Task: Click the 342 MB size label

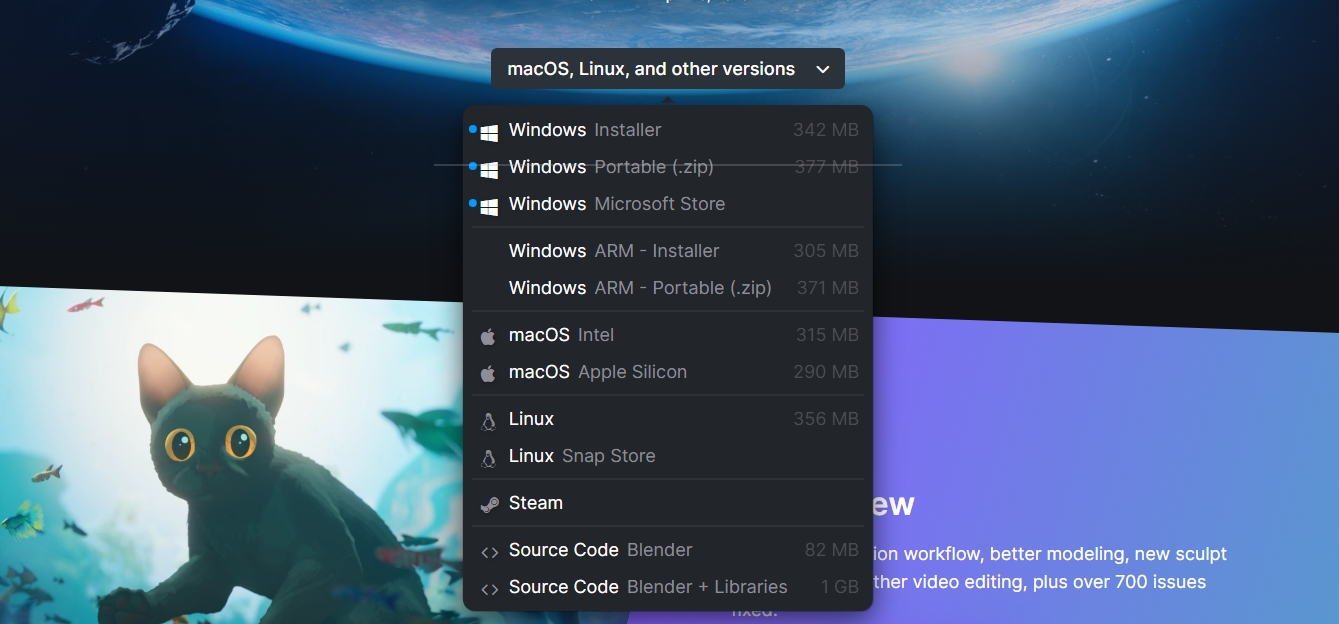Action: point(826,130)
